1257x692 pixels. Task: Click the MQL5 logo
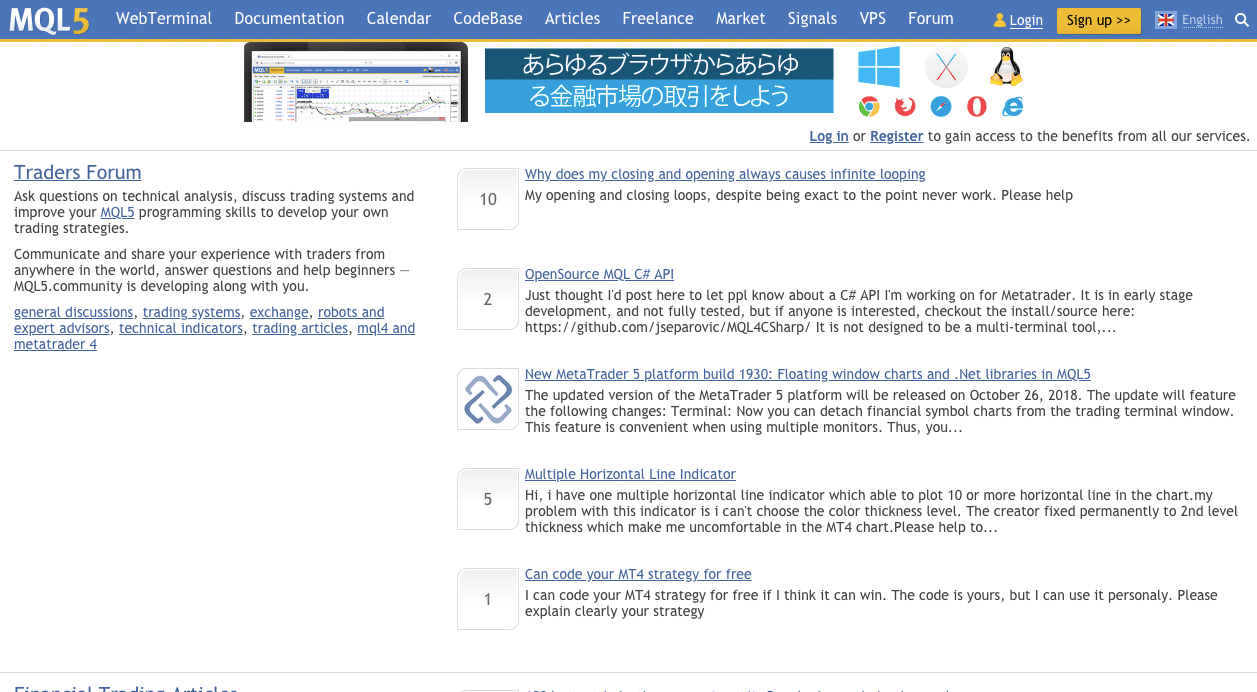point(51,19)
